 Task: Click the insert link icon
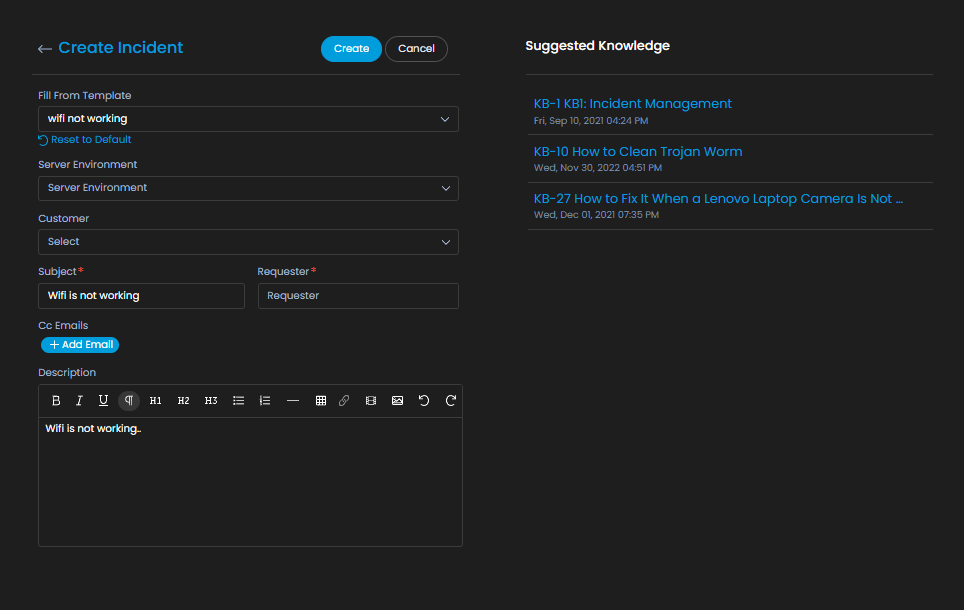click(x=344, y=400)
